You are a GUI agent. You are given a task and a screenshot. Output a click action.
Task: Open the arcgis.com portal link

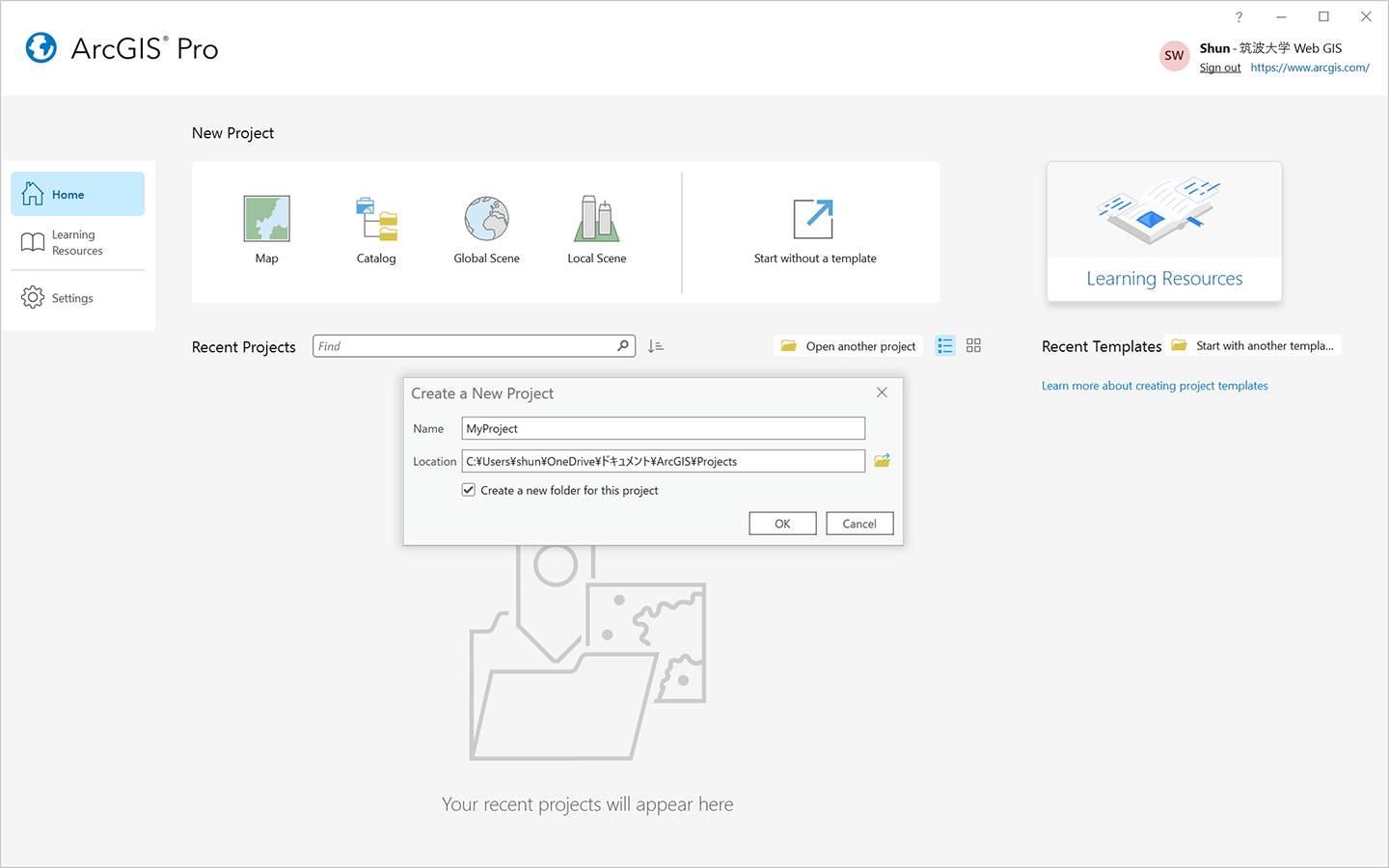(1310, 68)
